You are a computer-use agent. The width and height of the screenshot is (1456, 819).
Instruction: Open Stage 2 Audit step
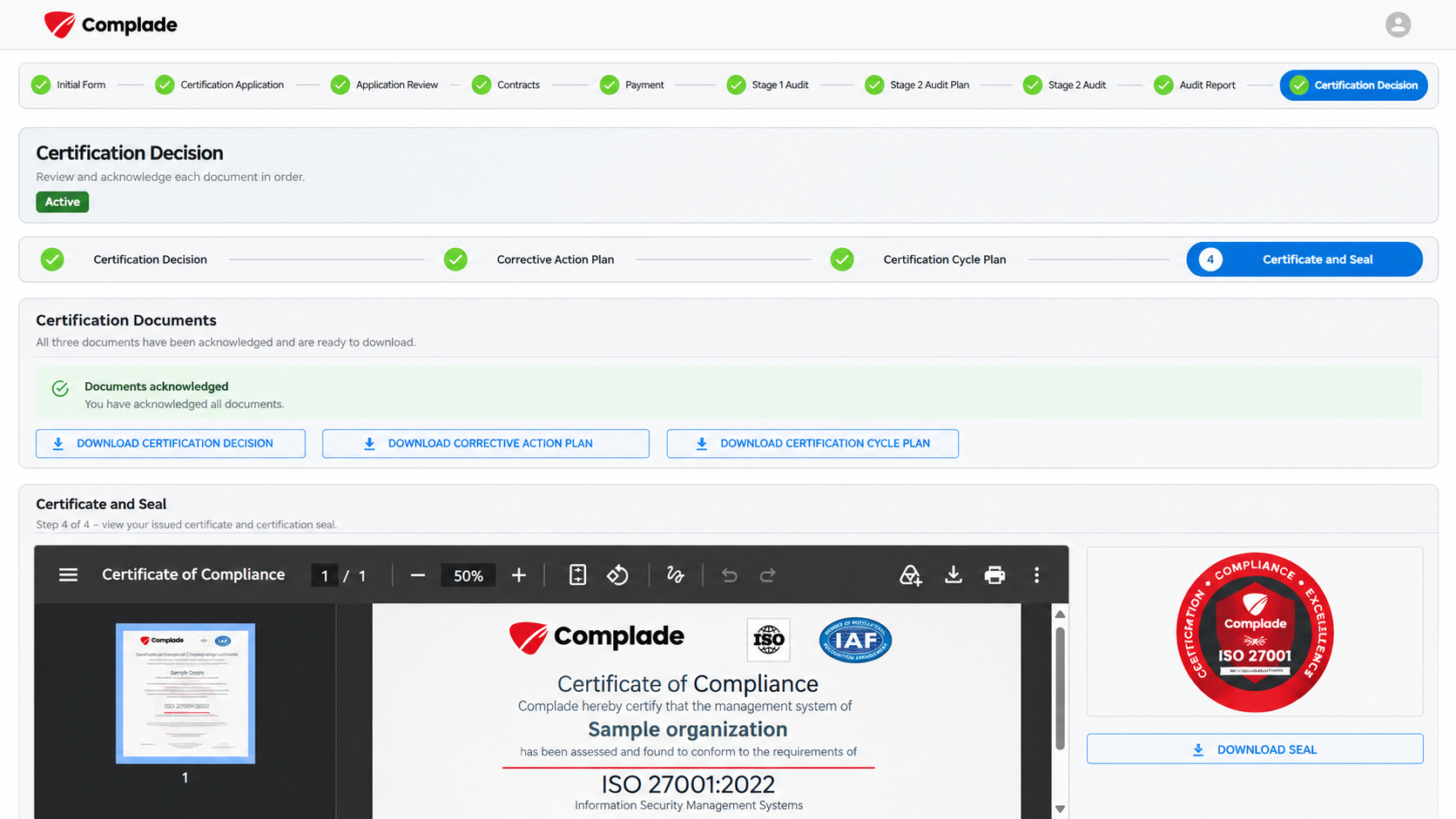(x=1064, y=84)
